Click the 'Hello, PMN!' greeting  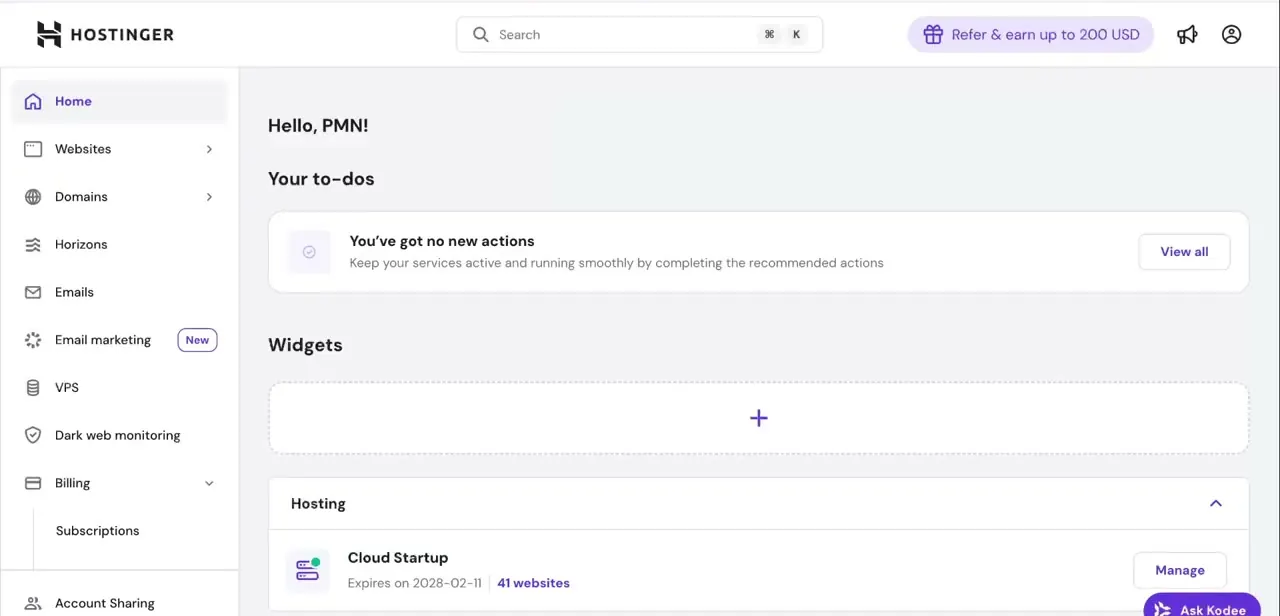(x=318, y=126)
